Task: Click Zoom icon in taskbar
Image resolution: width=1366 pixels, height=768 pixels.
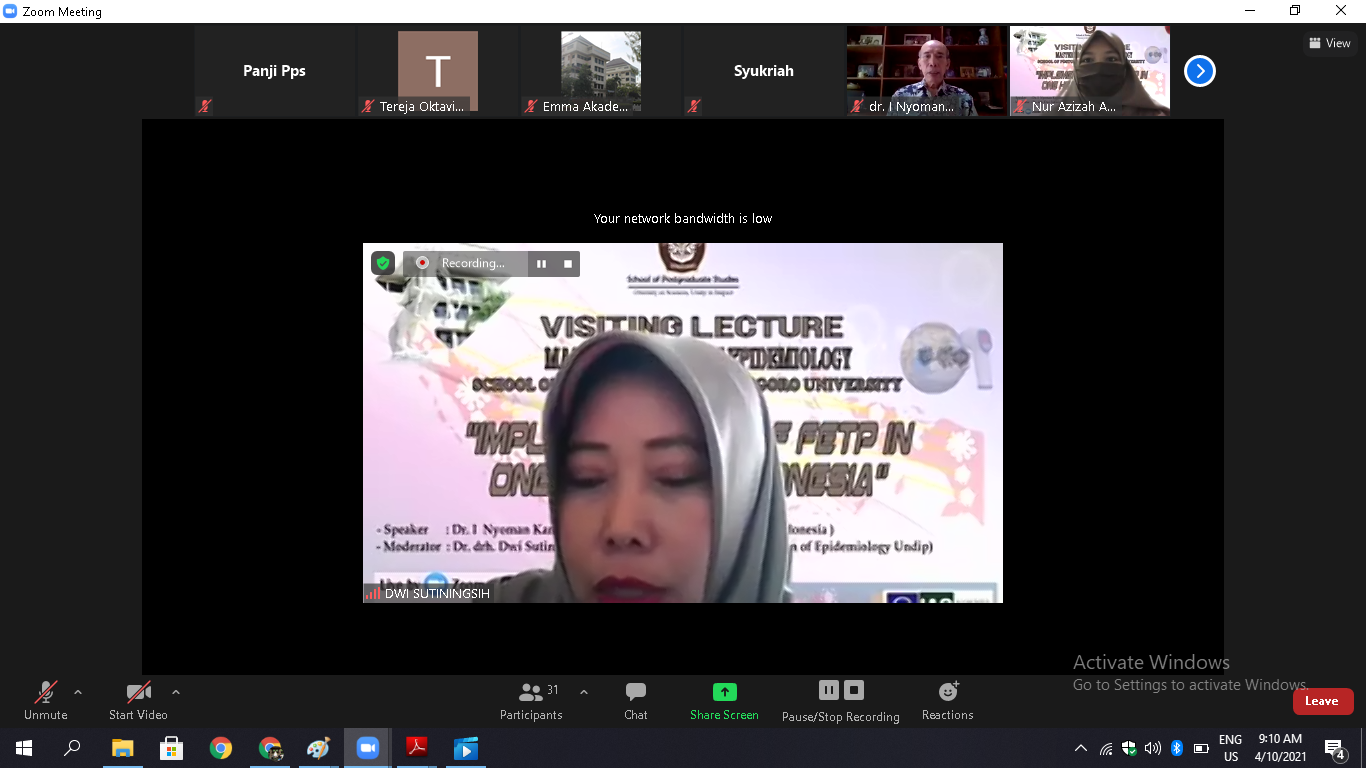Action: click(x=368, y=748)
